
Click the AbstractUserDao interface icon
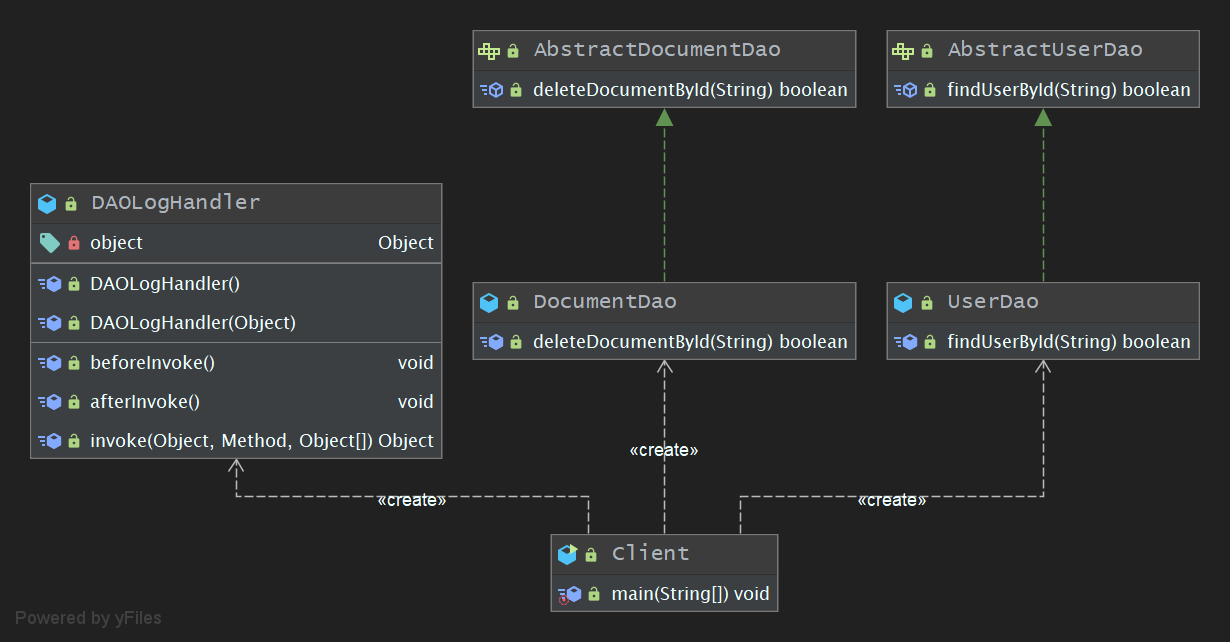(x=902, y=50)
